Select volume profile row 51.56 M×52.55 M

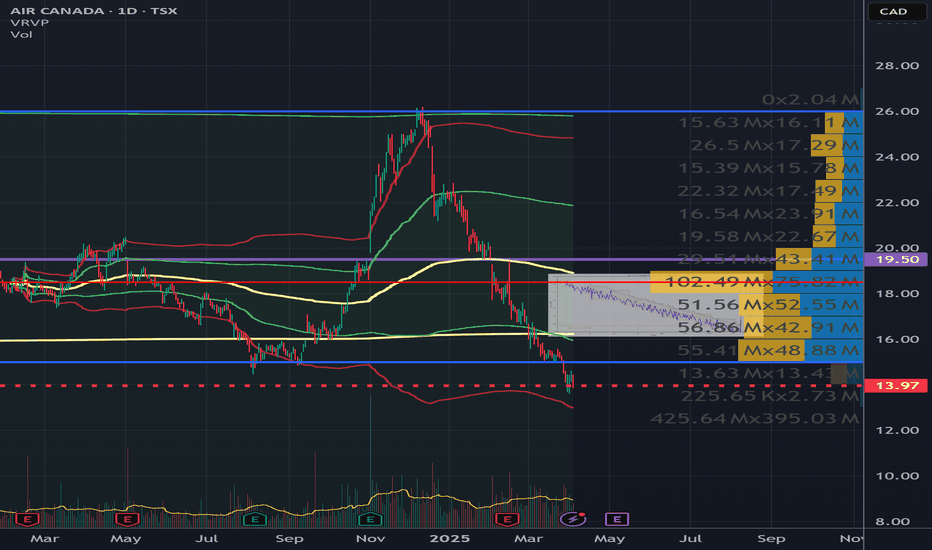point(769,304)
